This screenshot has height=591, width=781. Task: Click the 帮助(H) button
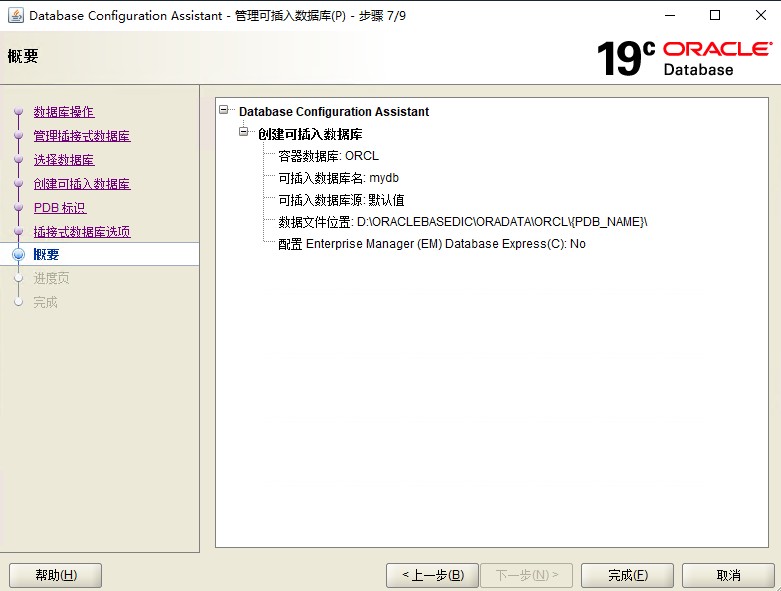pyautogui.click(x=55, y=576)
